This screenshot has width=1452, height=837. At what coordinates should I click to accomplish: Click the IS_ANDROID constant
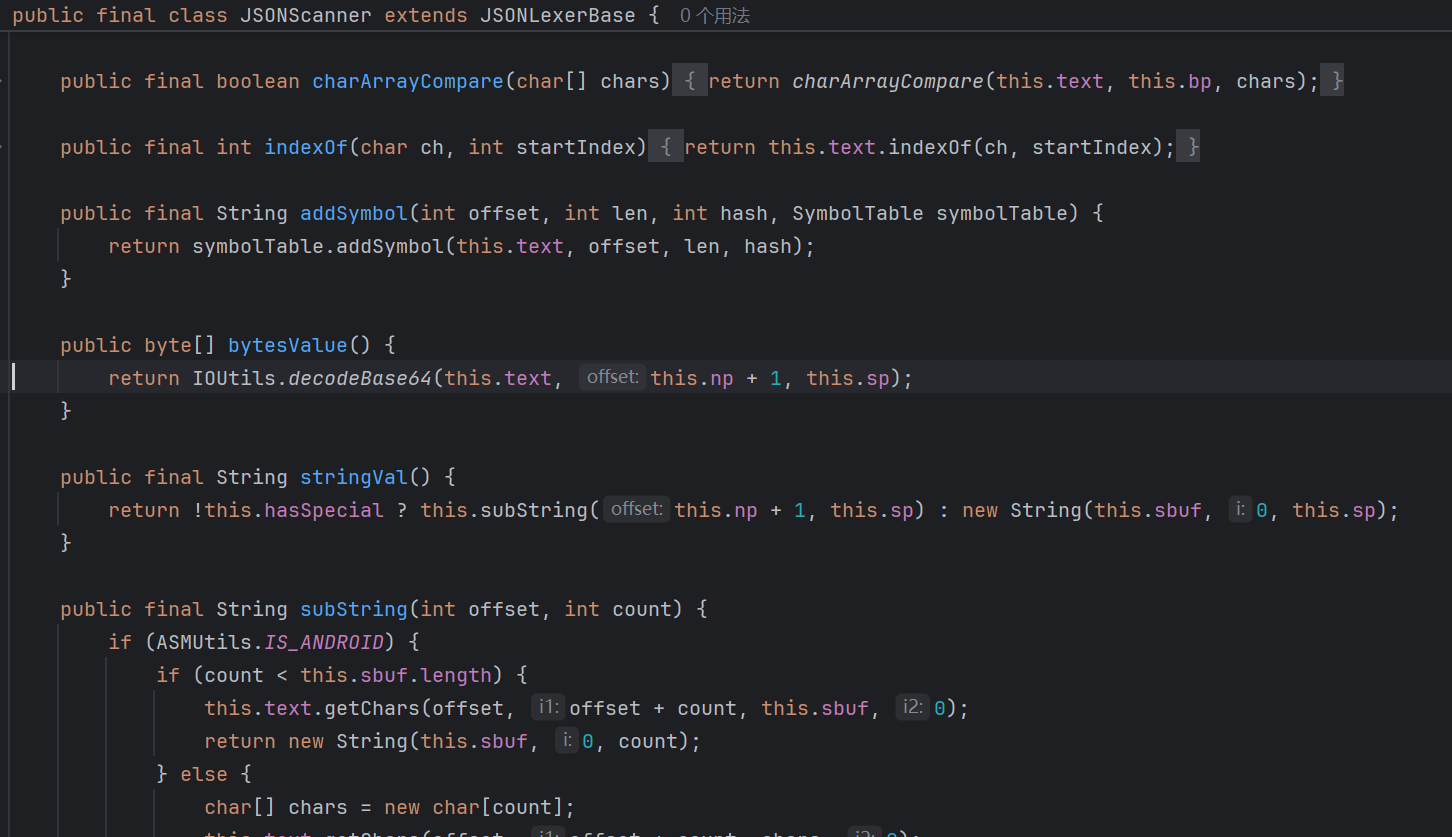click(x=325, y=642)
